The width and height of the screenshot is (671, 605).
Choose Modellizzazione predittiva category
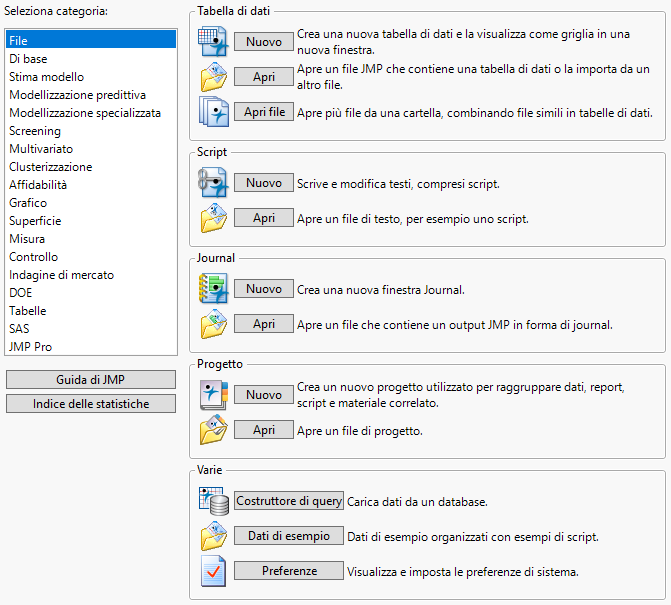click(91, 95)
